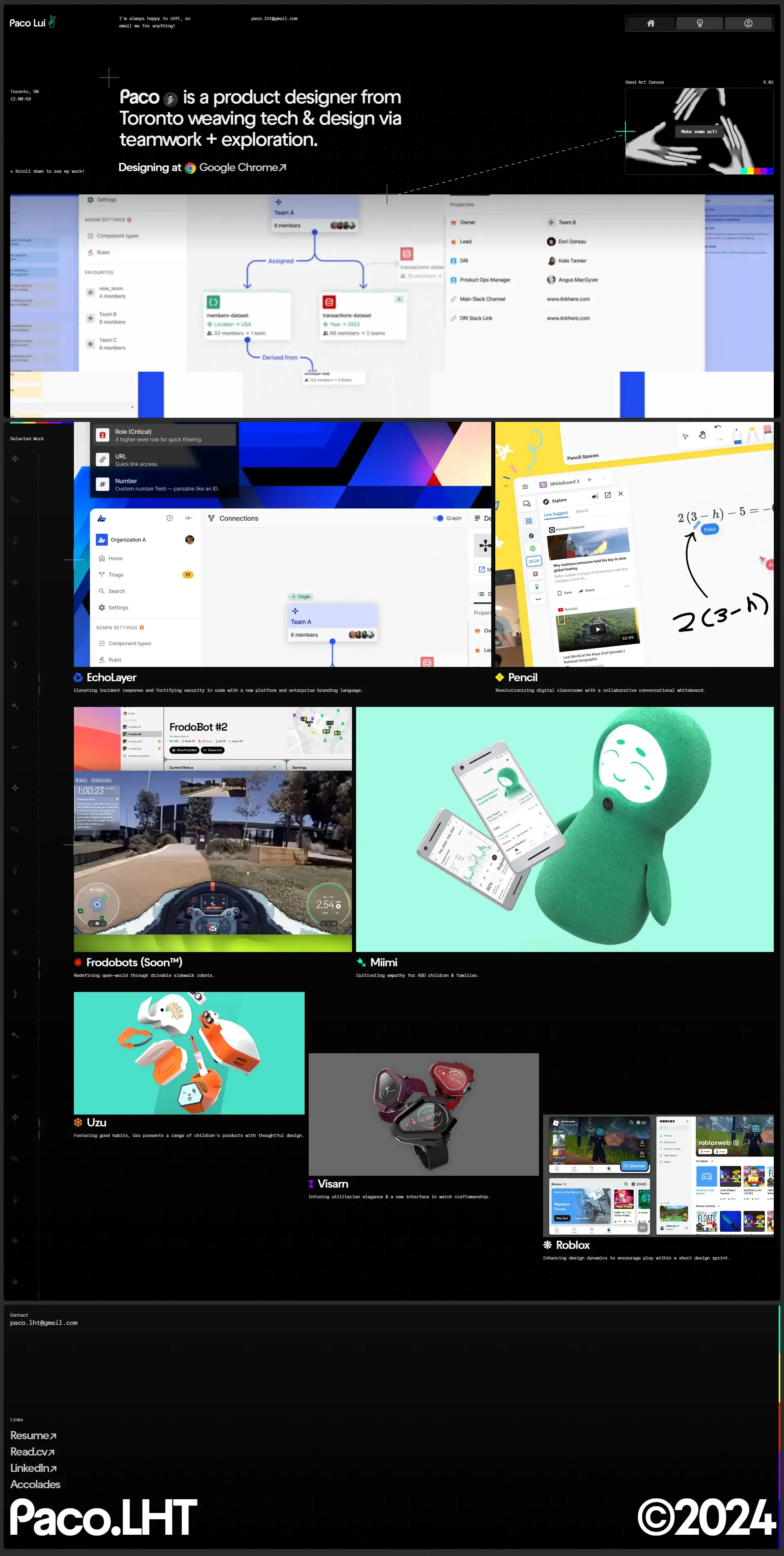Open the profile icon tab in top navigation

point(748,23)
